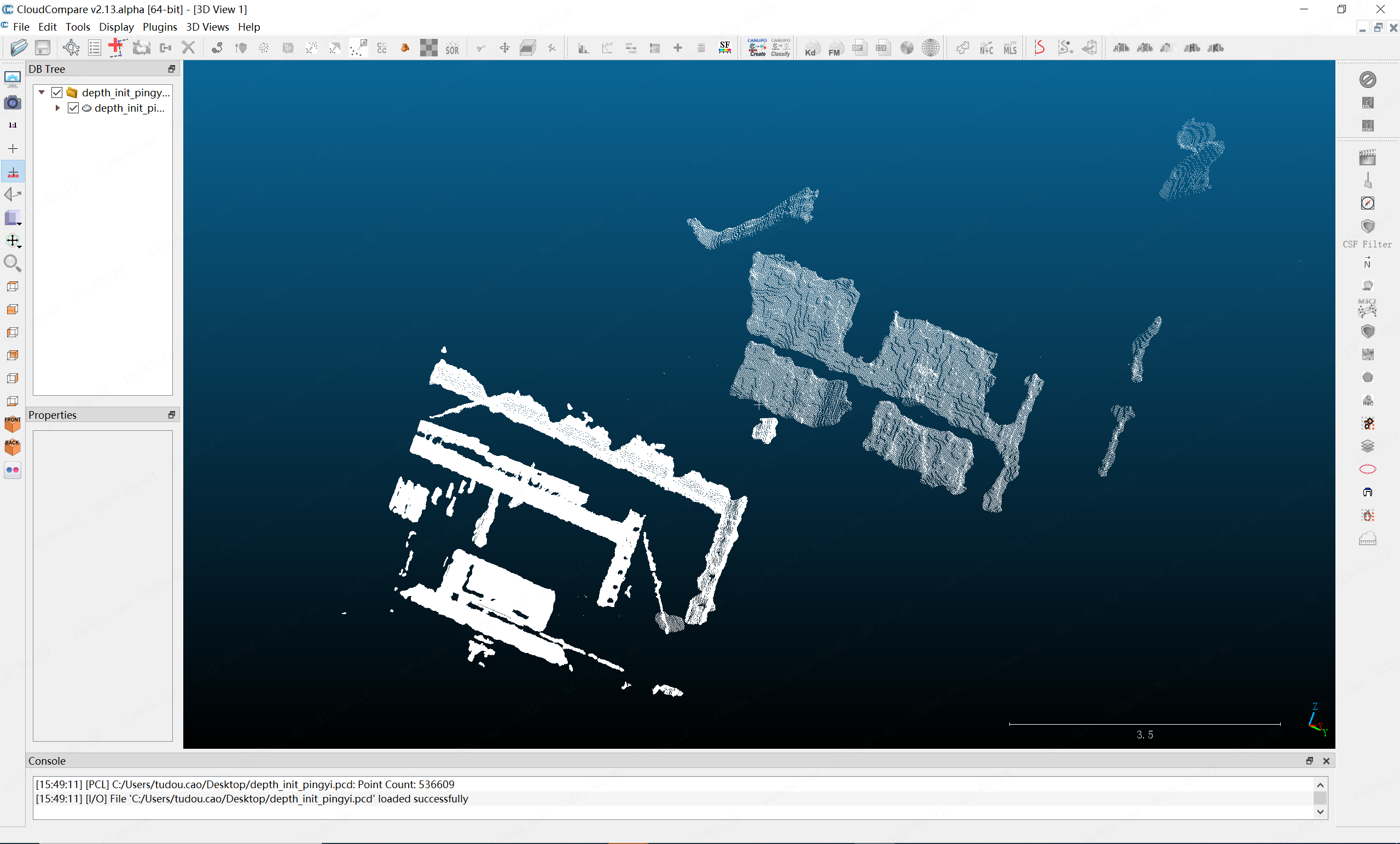Viewport: 1400px width, 844px height.
Task: Close the Console panel
Action: 1326,761
